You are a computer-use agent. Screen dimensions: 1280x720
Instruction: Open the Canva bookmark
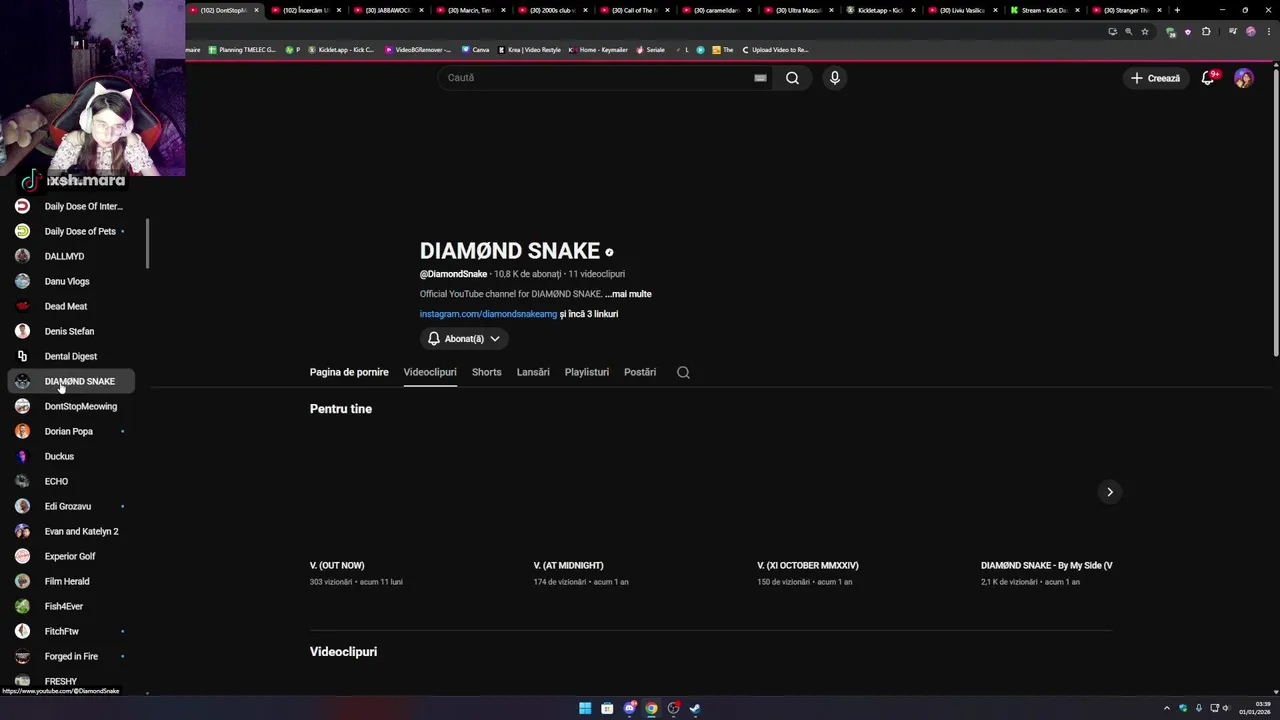pos(476,49)
